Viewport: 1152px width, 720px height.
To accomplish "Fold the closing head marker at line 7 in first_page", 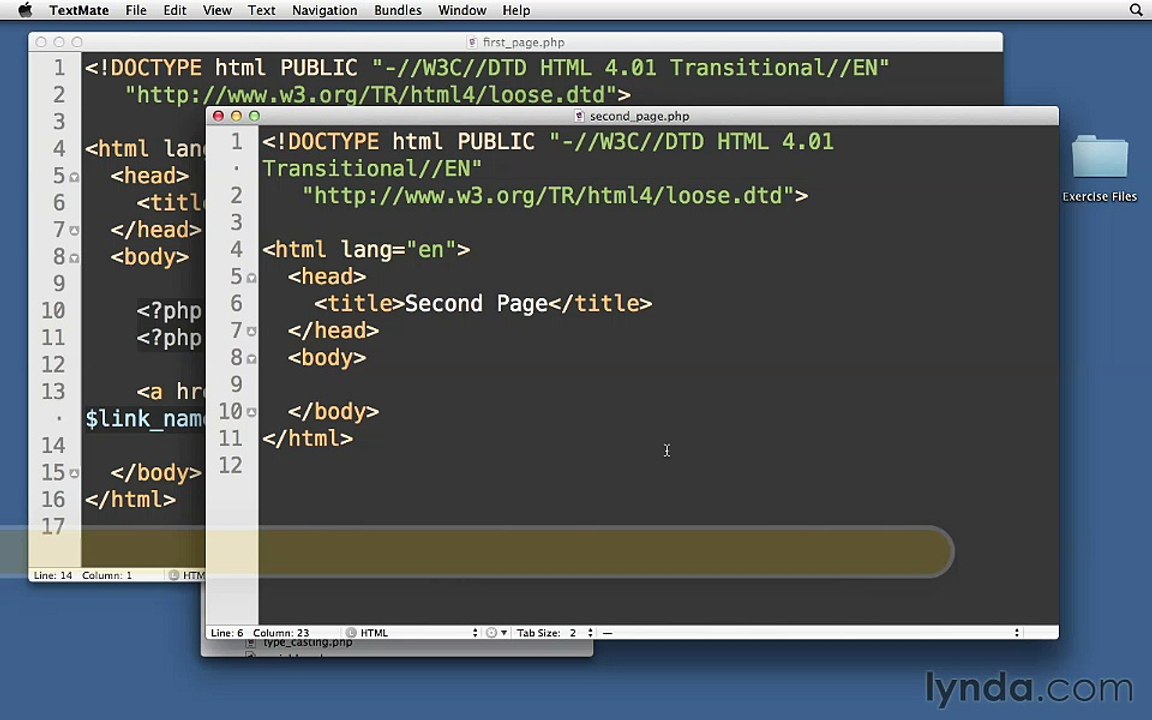I will tap(74, 231).
